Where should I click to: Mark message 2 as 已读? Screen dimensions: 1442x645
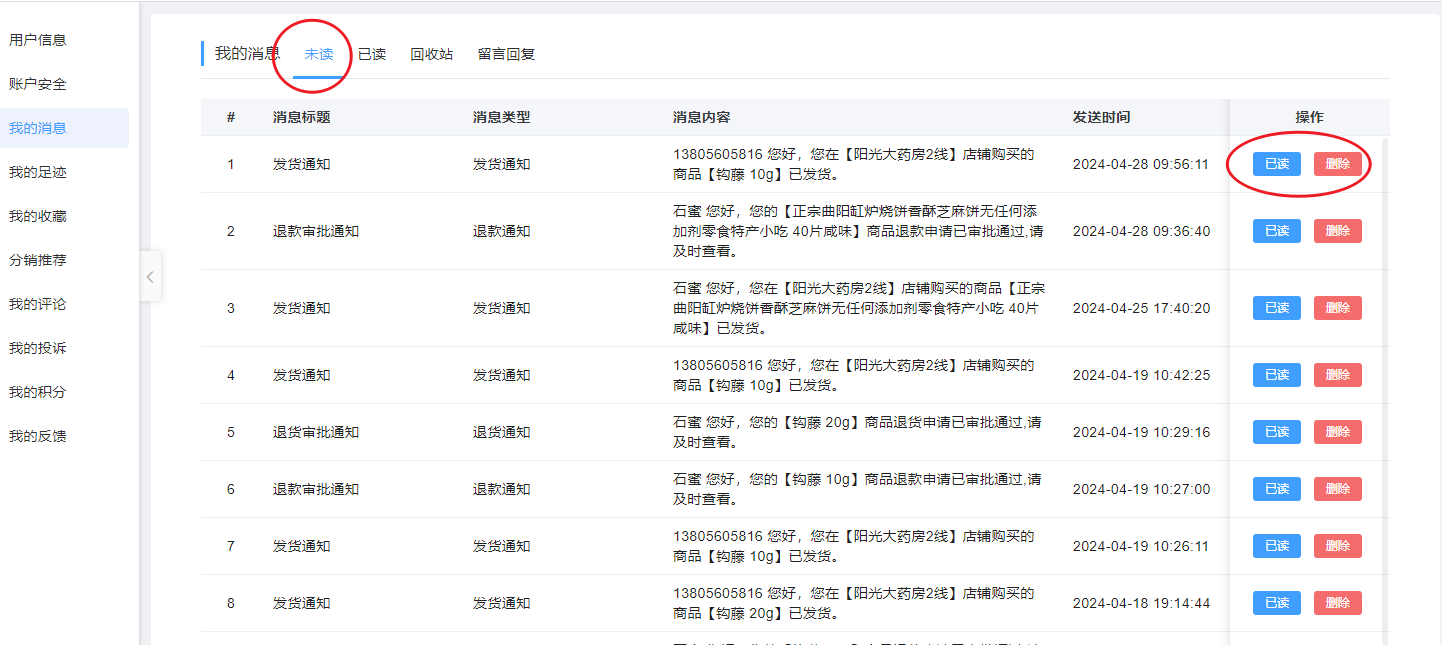click(1277, 231)
